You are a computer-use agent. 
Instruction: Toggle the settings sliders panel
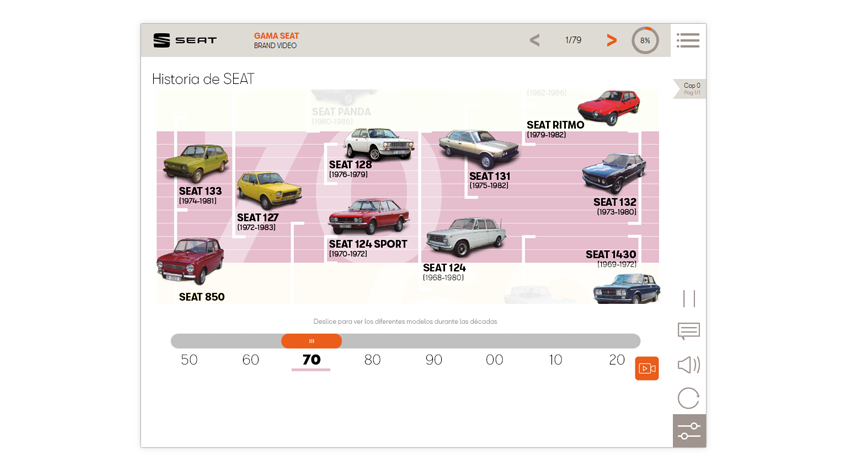689,431
